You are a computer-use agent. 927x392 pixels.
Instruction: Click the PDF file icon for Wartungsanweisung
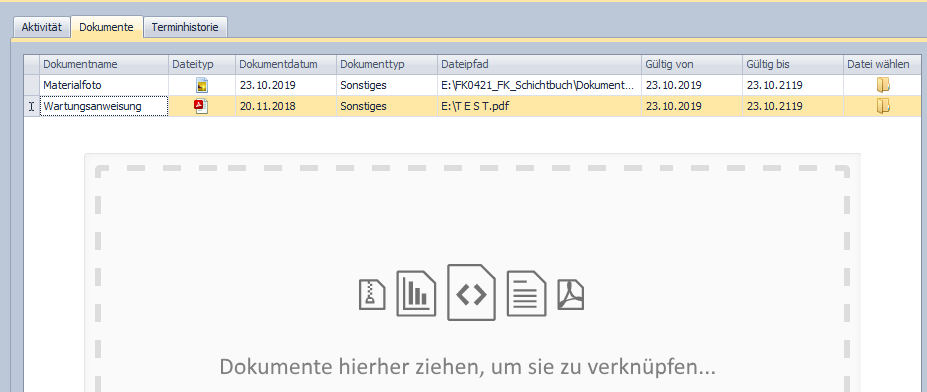click(x=202, y=106)
